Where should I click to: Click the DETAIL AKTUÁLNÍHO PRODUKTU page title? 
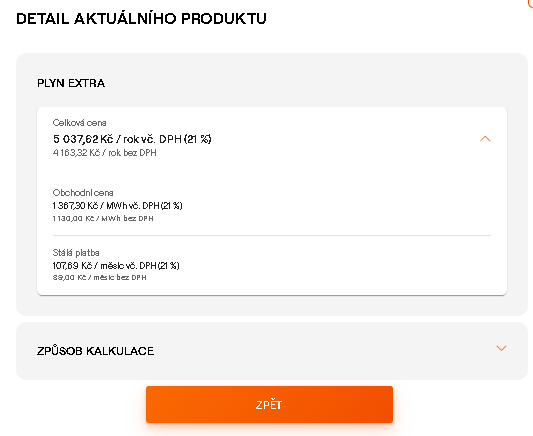(x=141, y=18)
